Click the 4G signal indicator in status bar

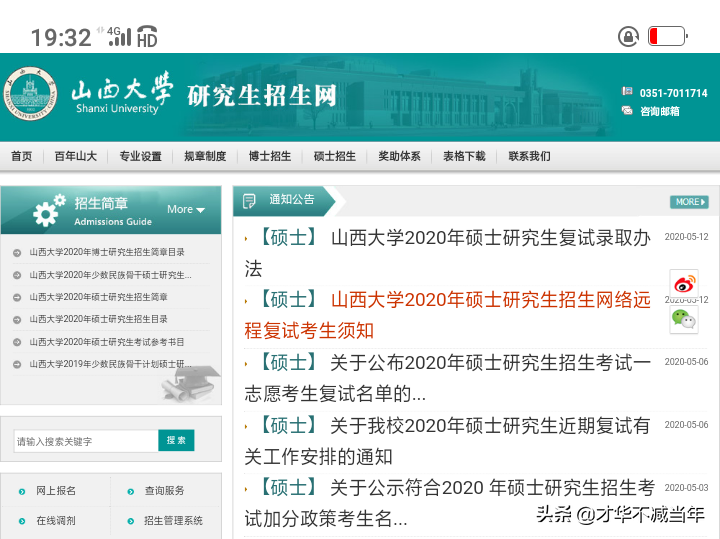(x=119, y=36)
